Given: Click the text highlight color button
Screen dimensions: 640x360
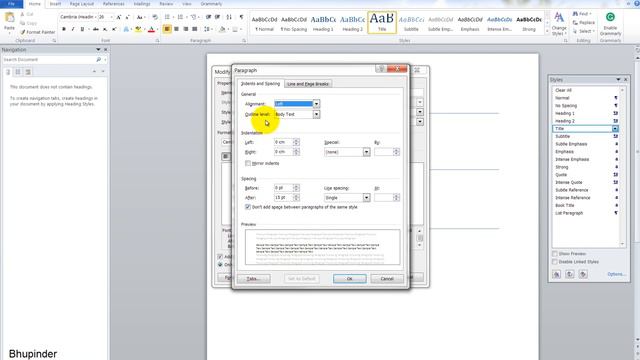Looking at the screenshot, I should point(138,29).
